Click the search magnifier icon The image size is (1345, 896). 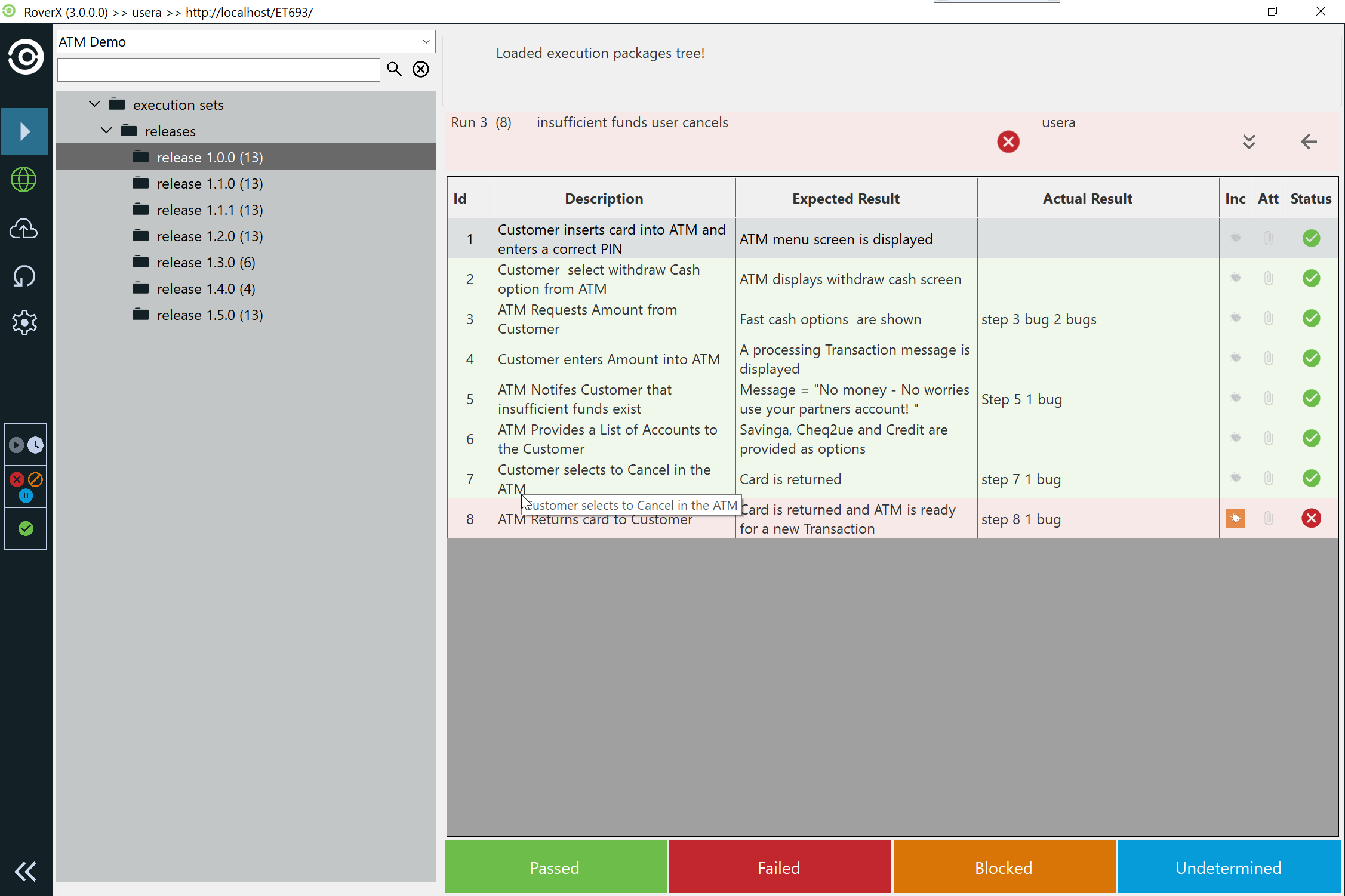click(x=394, y=69)
